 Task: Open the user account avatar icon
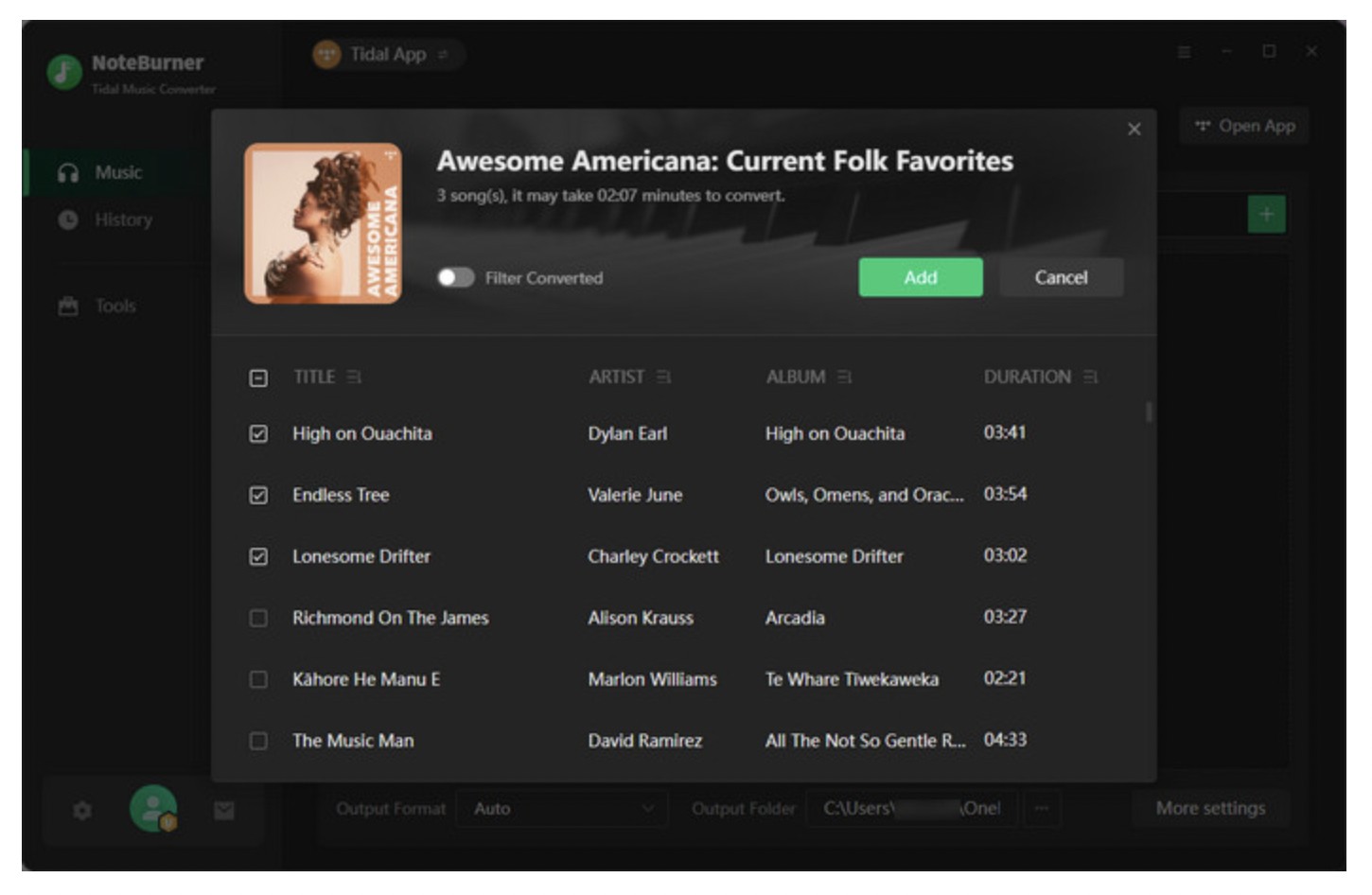tap(153, 809)
